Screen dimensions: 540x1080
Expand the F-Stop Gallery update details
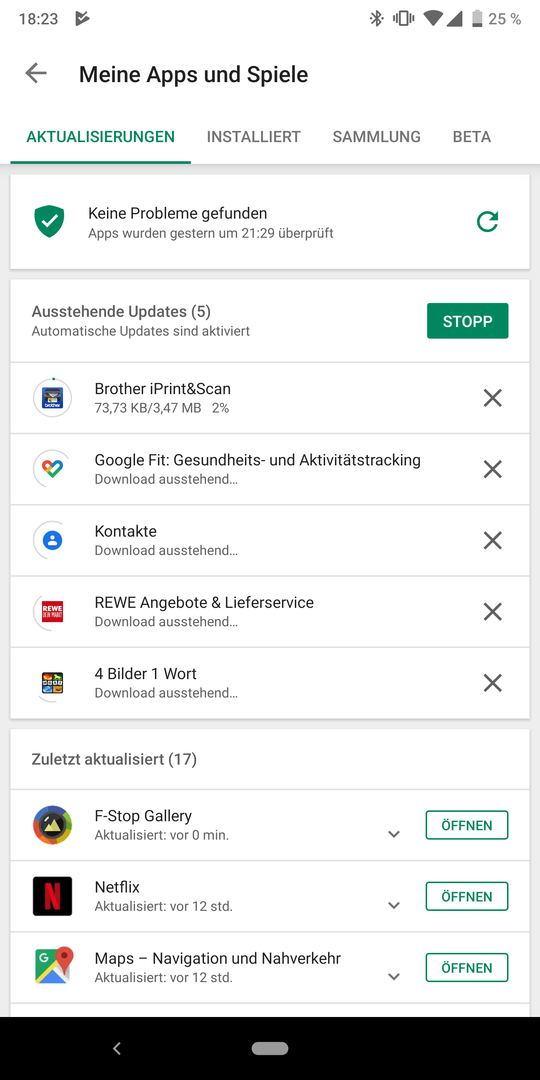coord(394,834)
